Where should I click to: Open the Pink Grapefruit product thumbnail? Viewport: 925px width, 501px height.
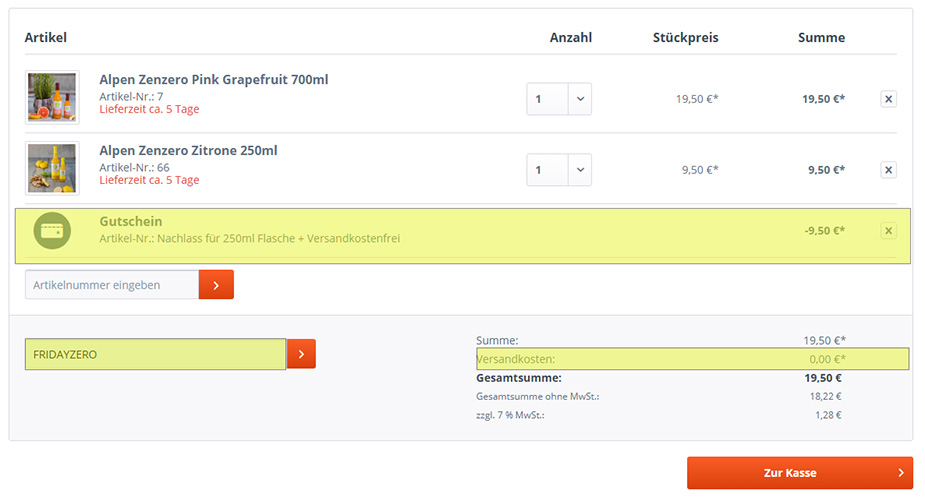52,97
